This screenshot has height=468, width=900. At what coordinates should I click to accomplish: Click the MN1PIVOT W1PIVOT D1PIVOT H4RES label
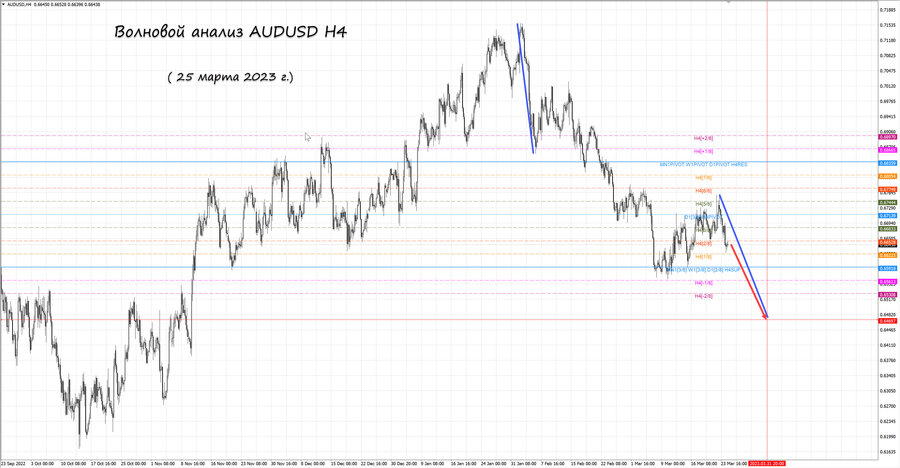[703, 164]
